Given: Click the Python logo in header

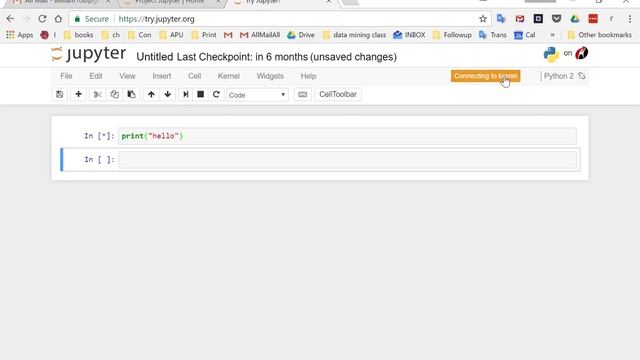Looking at the screenshot, I should (551, 54).
